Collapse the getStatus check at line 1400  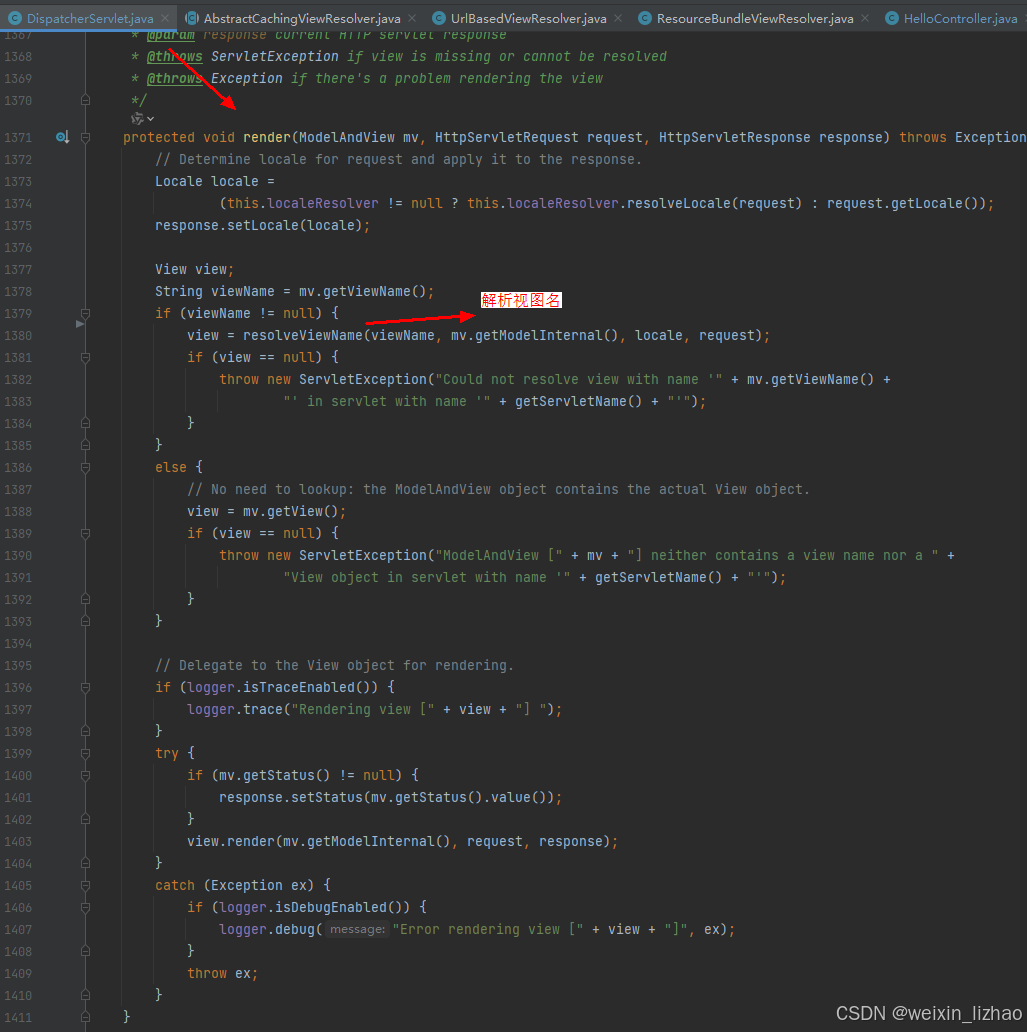tap(86, 775)
